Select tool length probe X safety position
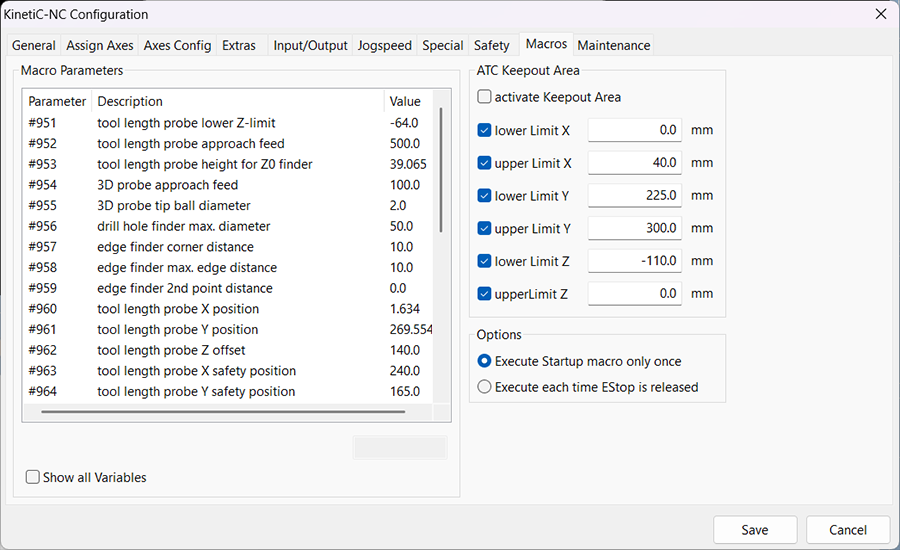The height and width of the screenshot is (550, 900). [228, 371]
